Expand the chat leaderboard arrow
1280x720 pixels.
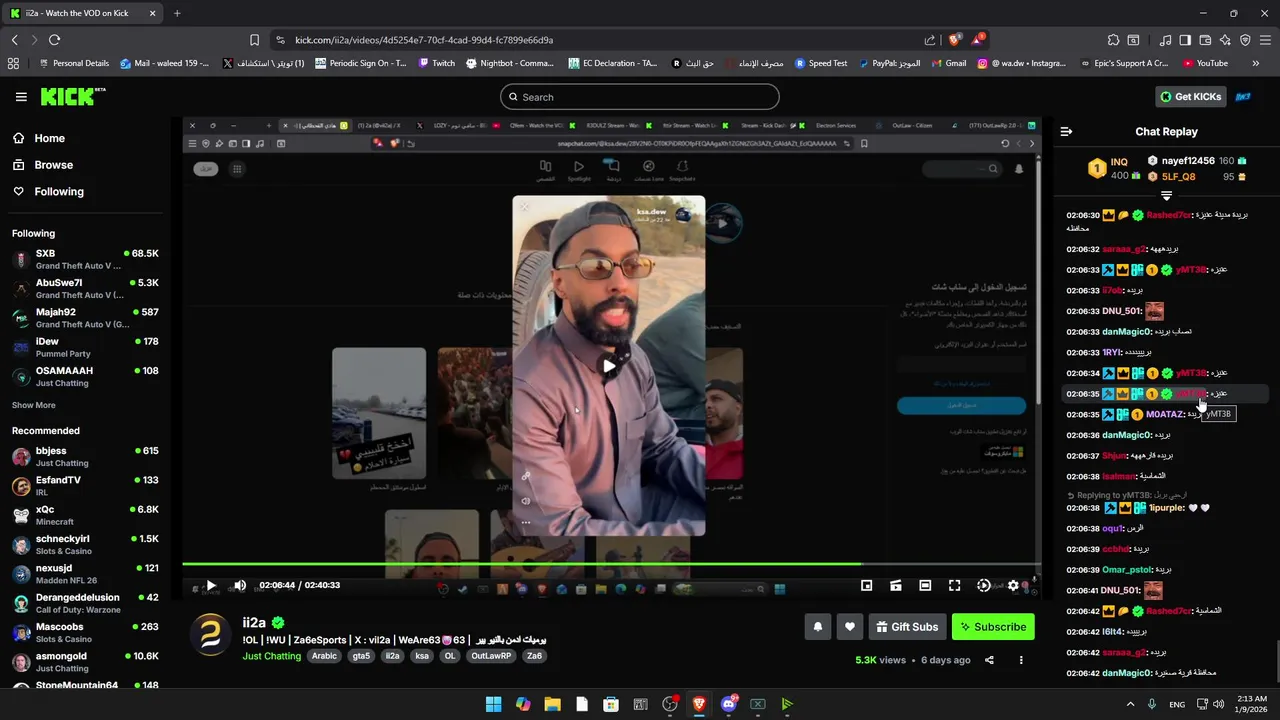1166,195
